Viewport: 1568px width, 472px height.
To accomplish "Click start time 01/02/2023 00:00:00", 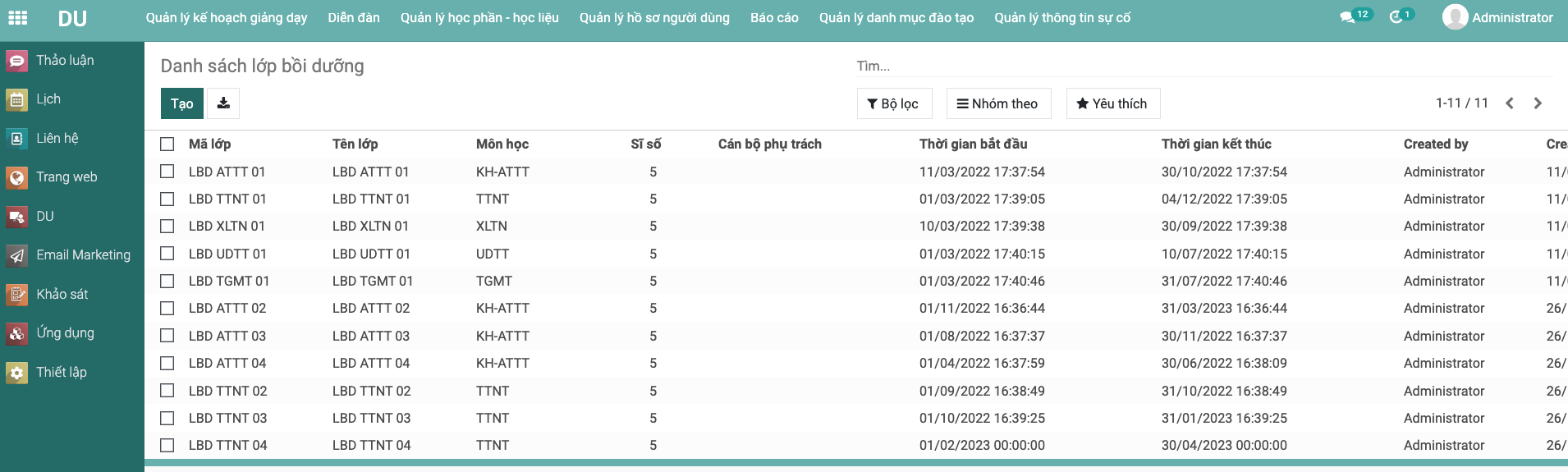I will (x=982, y=445).
